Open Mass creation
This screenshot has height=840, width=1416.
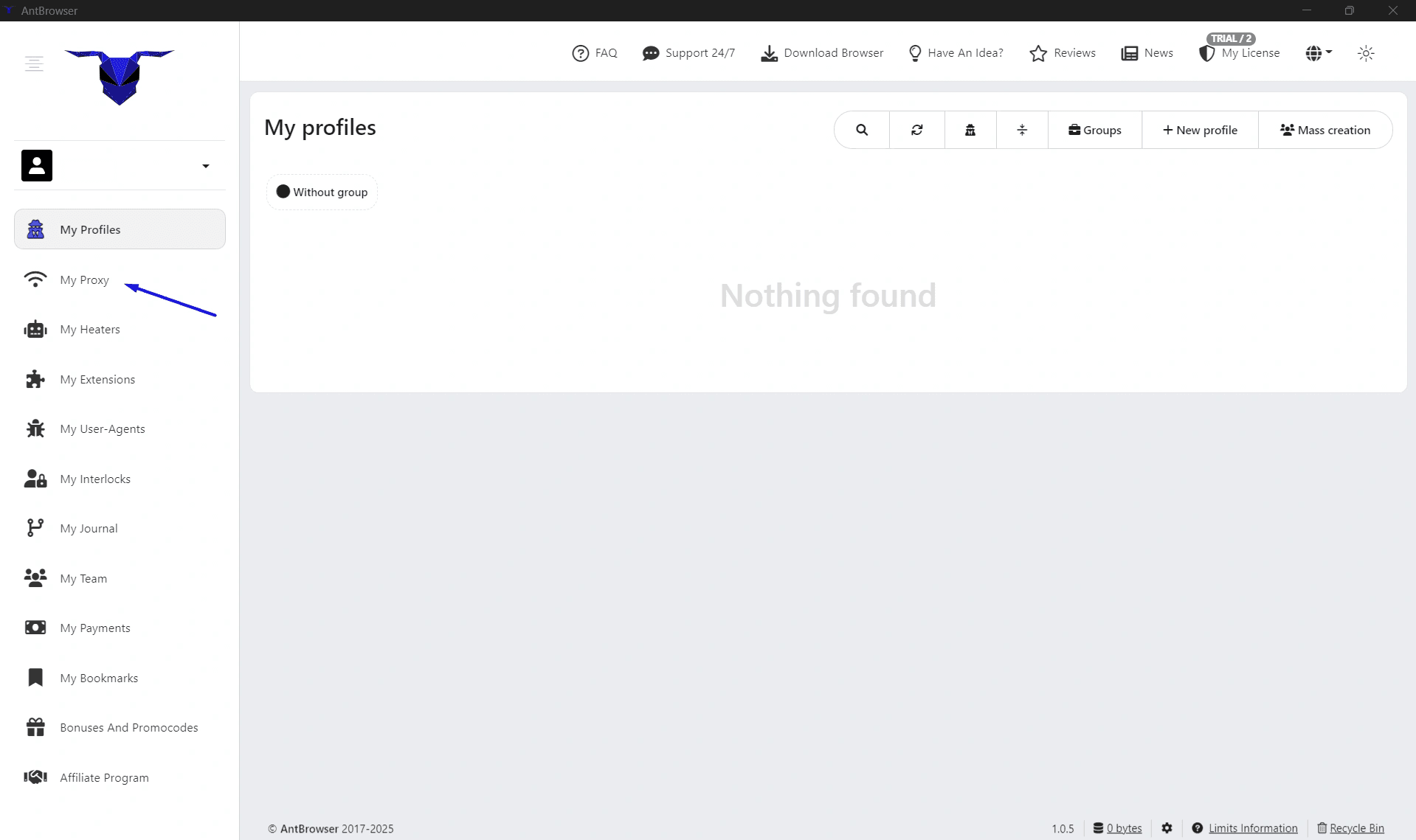tap(1325, 130)
